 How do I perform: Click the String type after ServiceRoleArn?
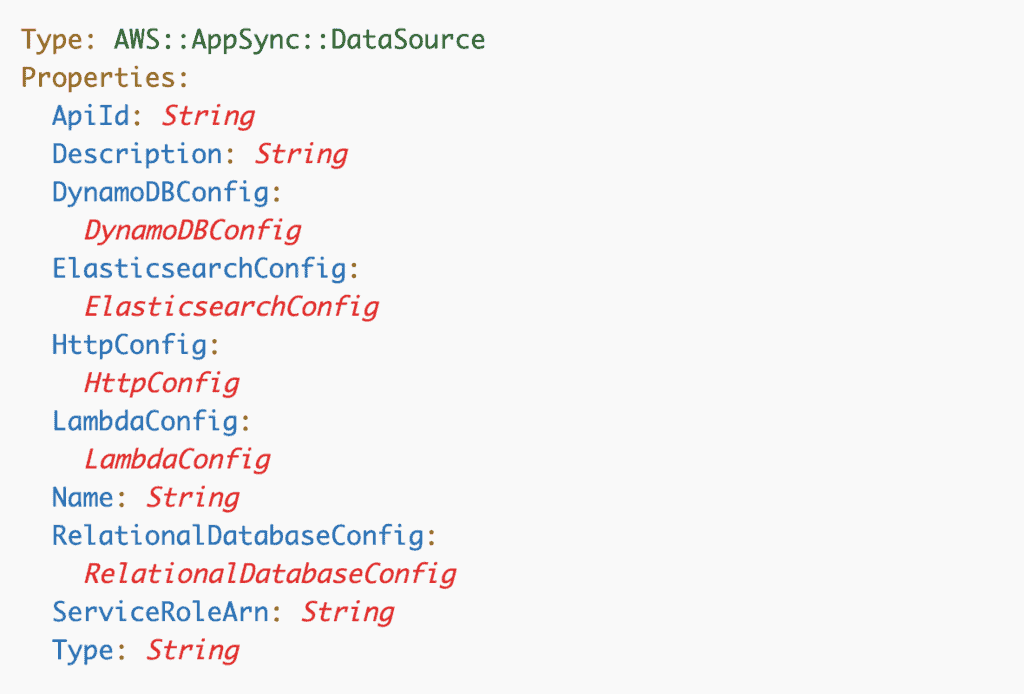(x=348, y=612)
